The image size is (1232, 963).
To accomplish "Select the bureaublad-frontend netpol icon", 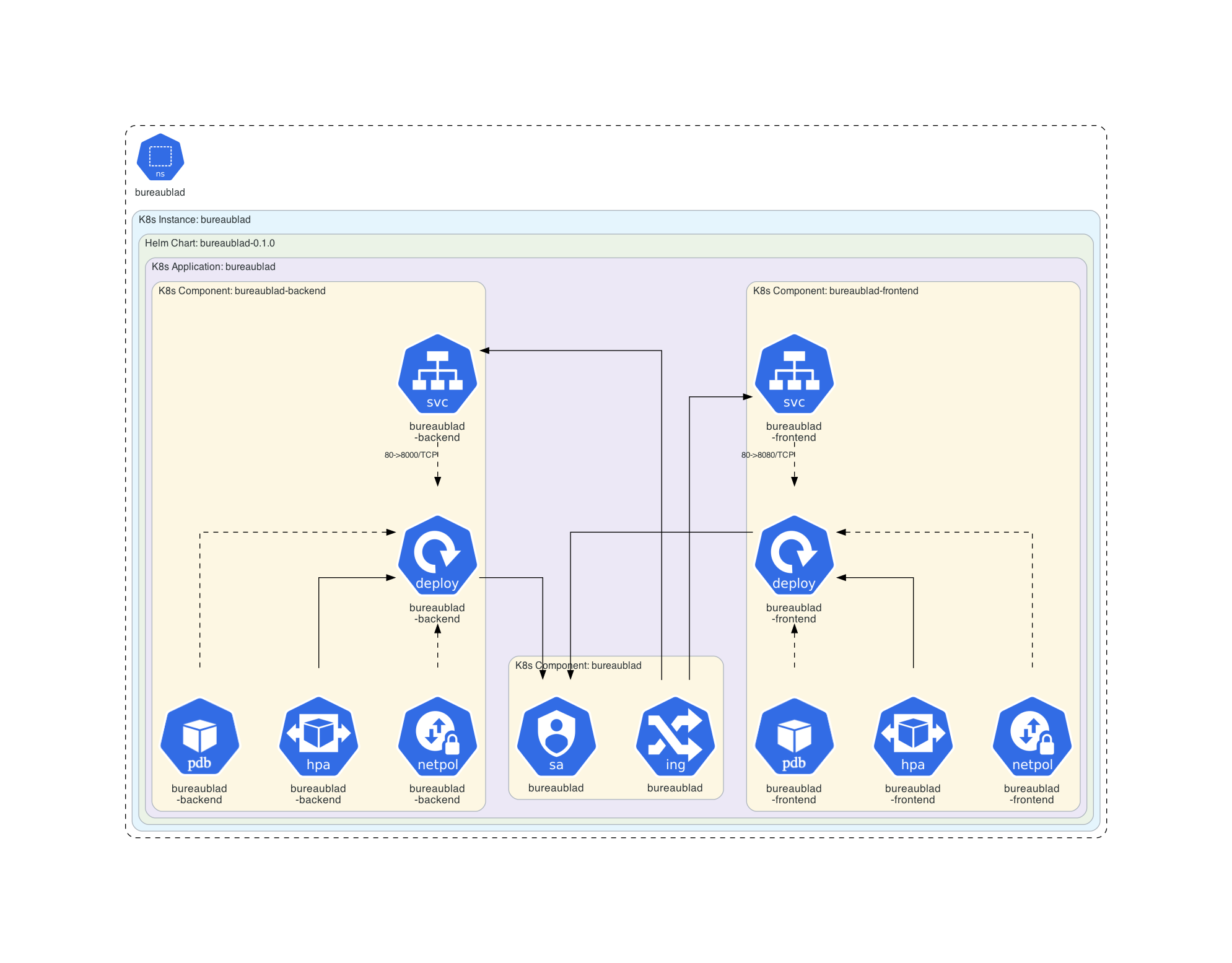I will point(1032,736).
